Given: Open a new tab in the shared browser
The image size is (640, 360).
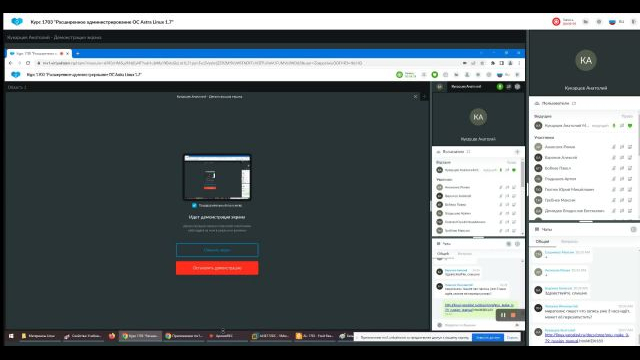Looking at the screenshot, I should tap(78, 53).
